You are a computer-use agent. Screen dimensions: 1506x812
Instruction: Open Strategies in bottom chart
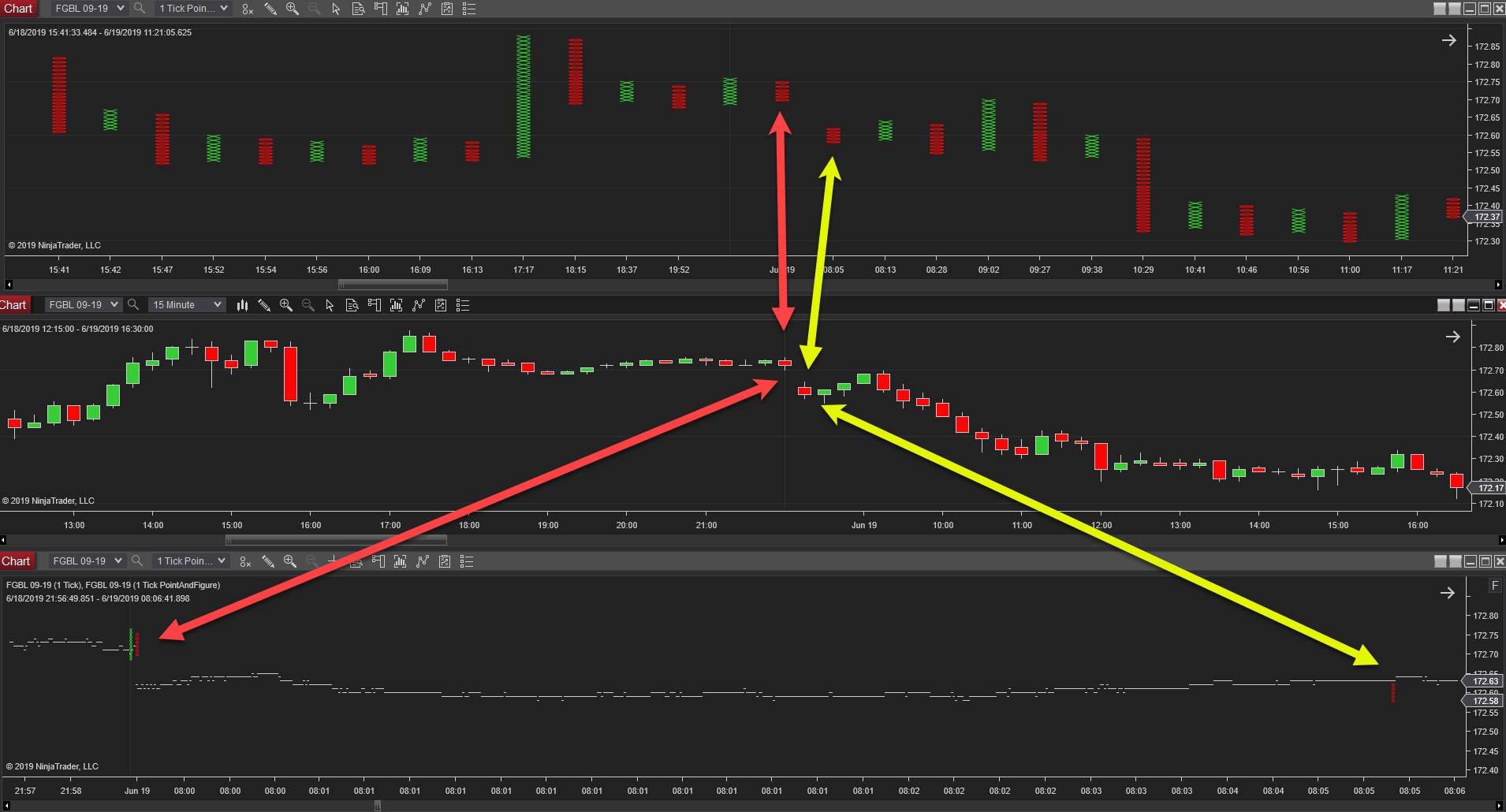click(x=445, y=561)
